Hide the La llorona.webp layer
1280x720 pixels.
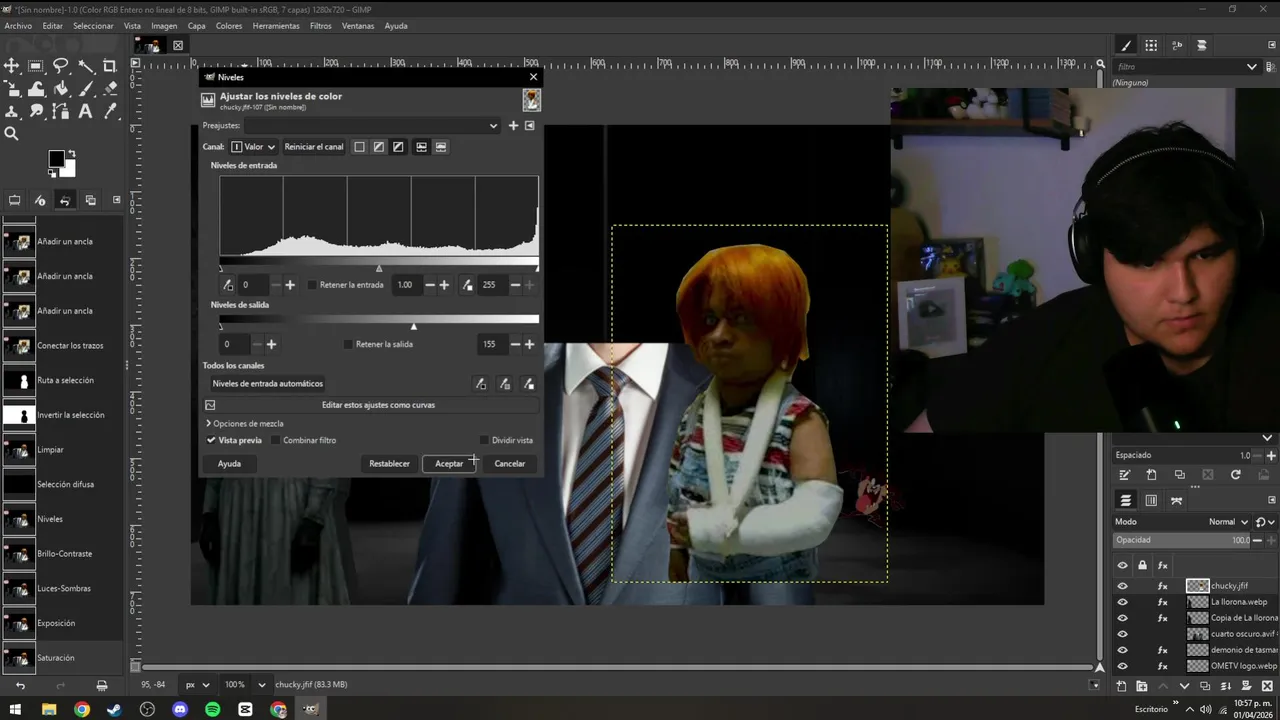[1122, 602]
